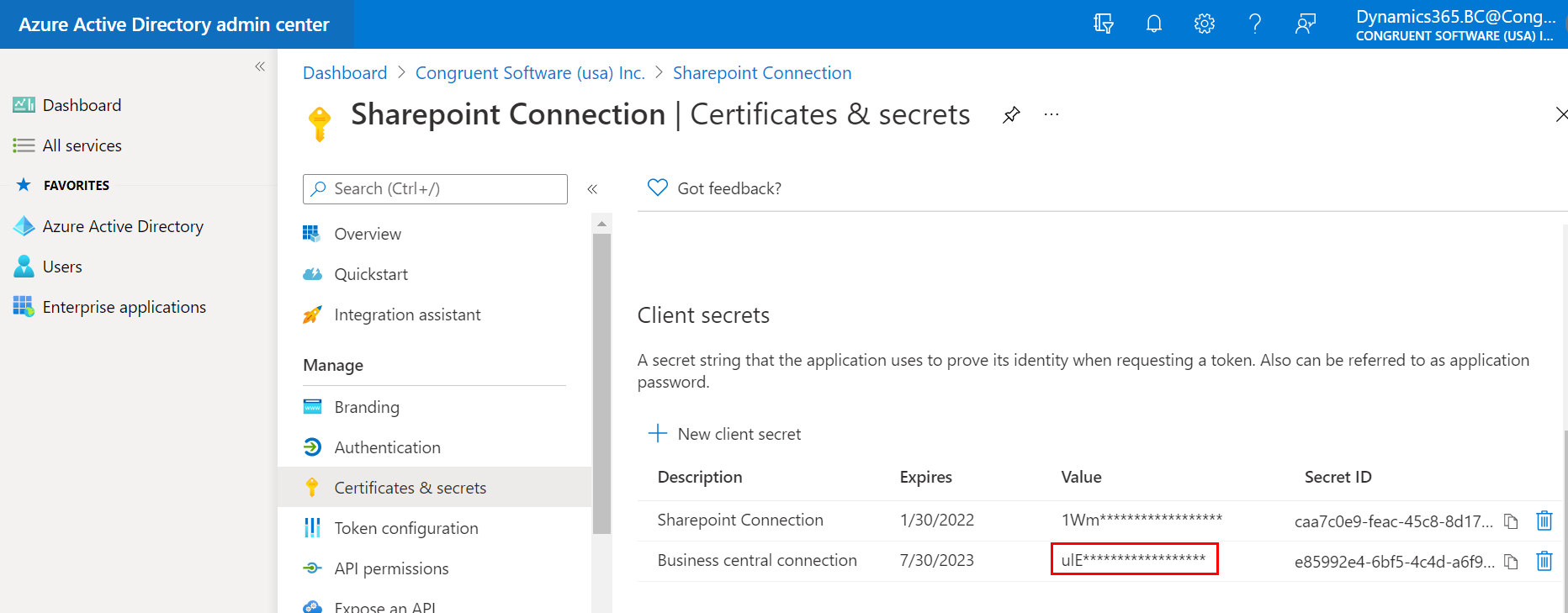Image resolution: width=1568 pixels, height=613 pixels.
Task: Select Certificates & secrets menu item
Action: pos(434,488)
